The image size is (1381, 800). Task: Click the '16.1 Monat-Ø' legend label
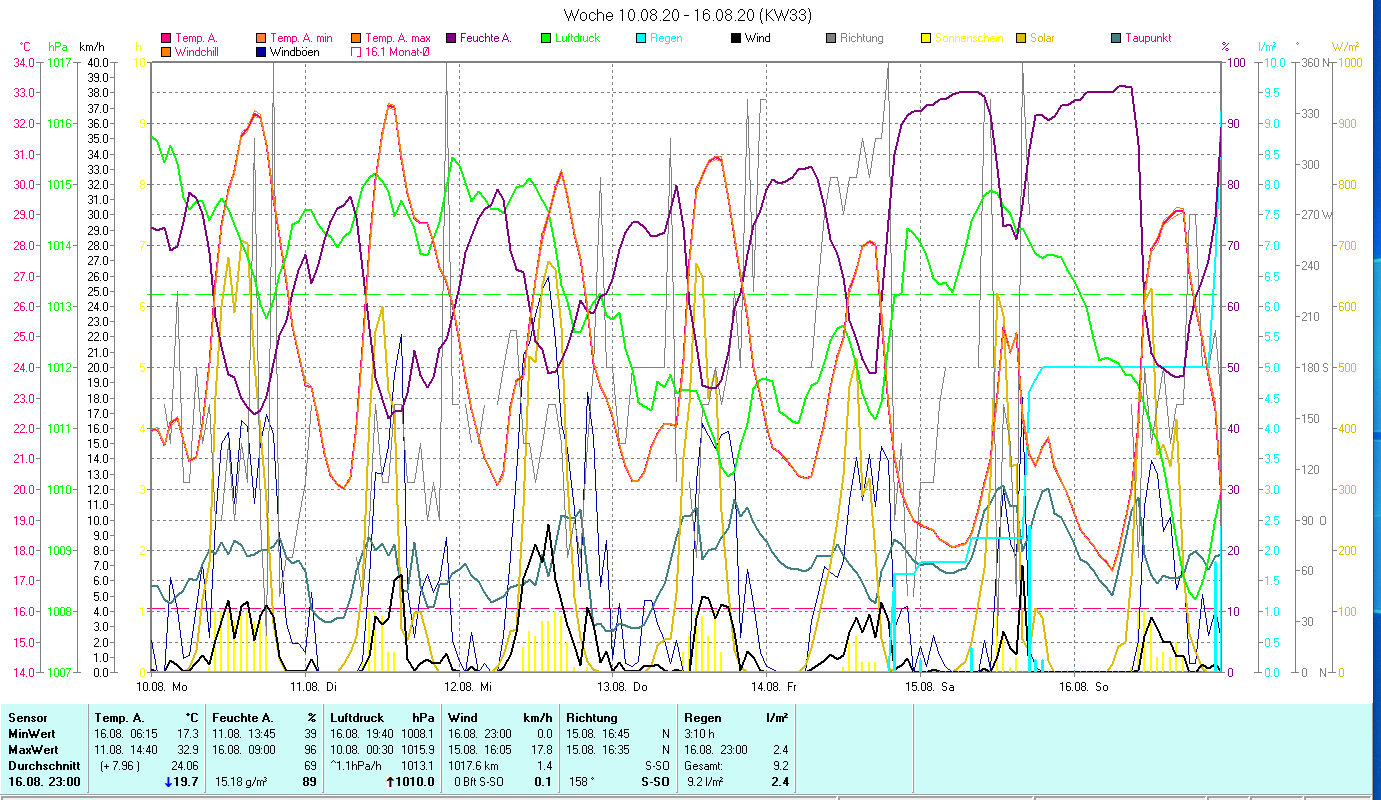coord(397,51)
